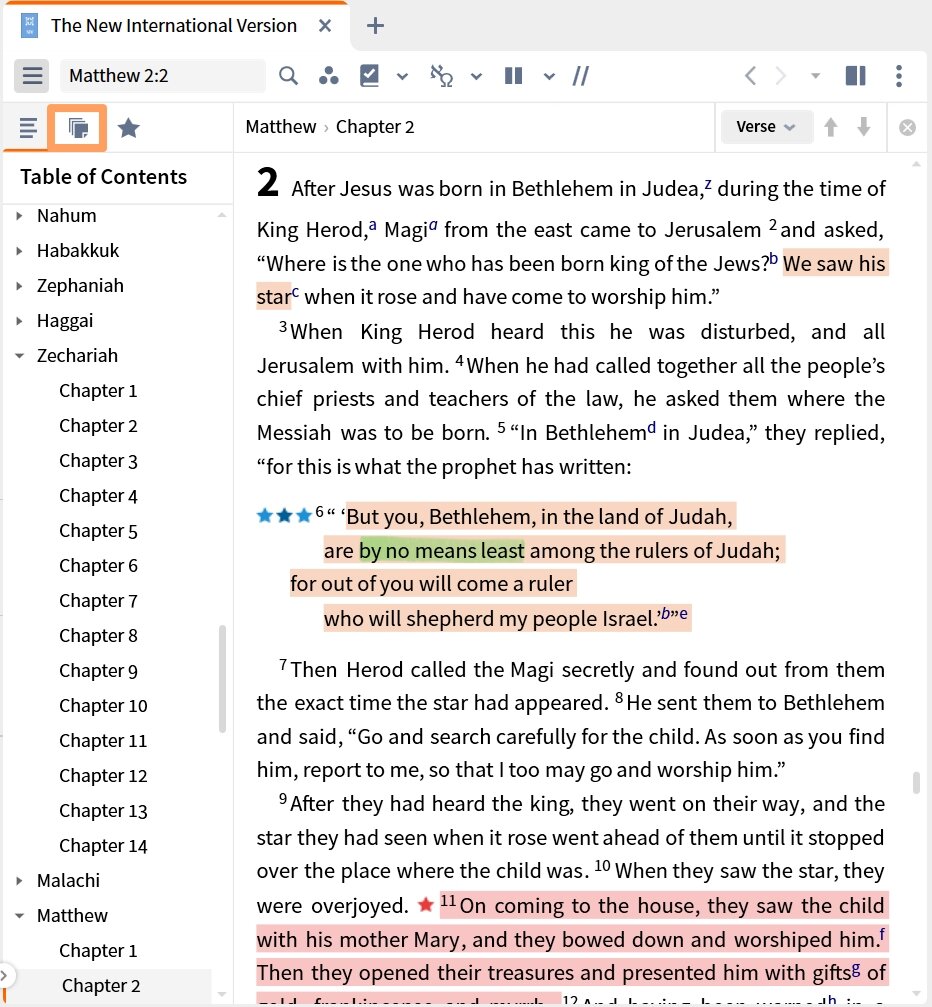Viewport: 932px width, 1007px height.
Task: Open the panel kebab menu
Action: pyautogui.click(x=899, y=76)
